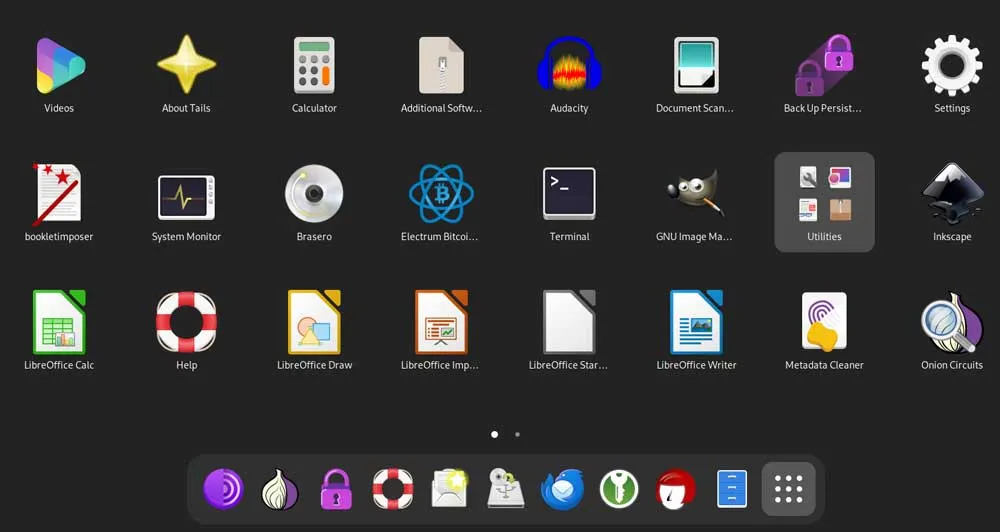This screenshot has height=532, width=1000.
Task: Open Metadata Cleaner
Action: 824,322
